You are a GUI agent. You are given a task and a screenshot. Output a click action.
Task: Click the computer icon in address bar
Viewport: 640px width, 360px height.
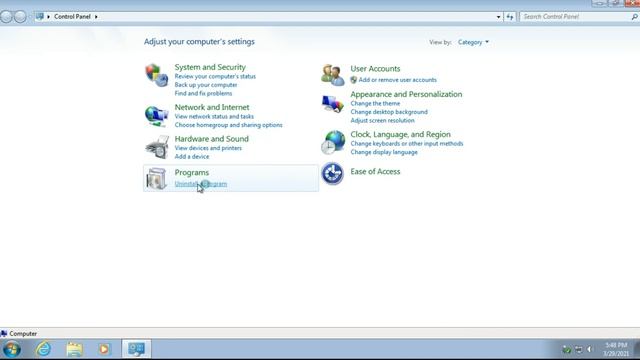[x=40, y=16]
